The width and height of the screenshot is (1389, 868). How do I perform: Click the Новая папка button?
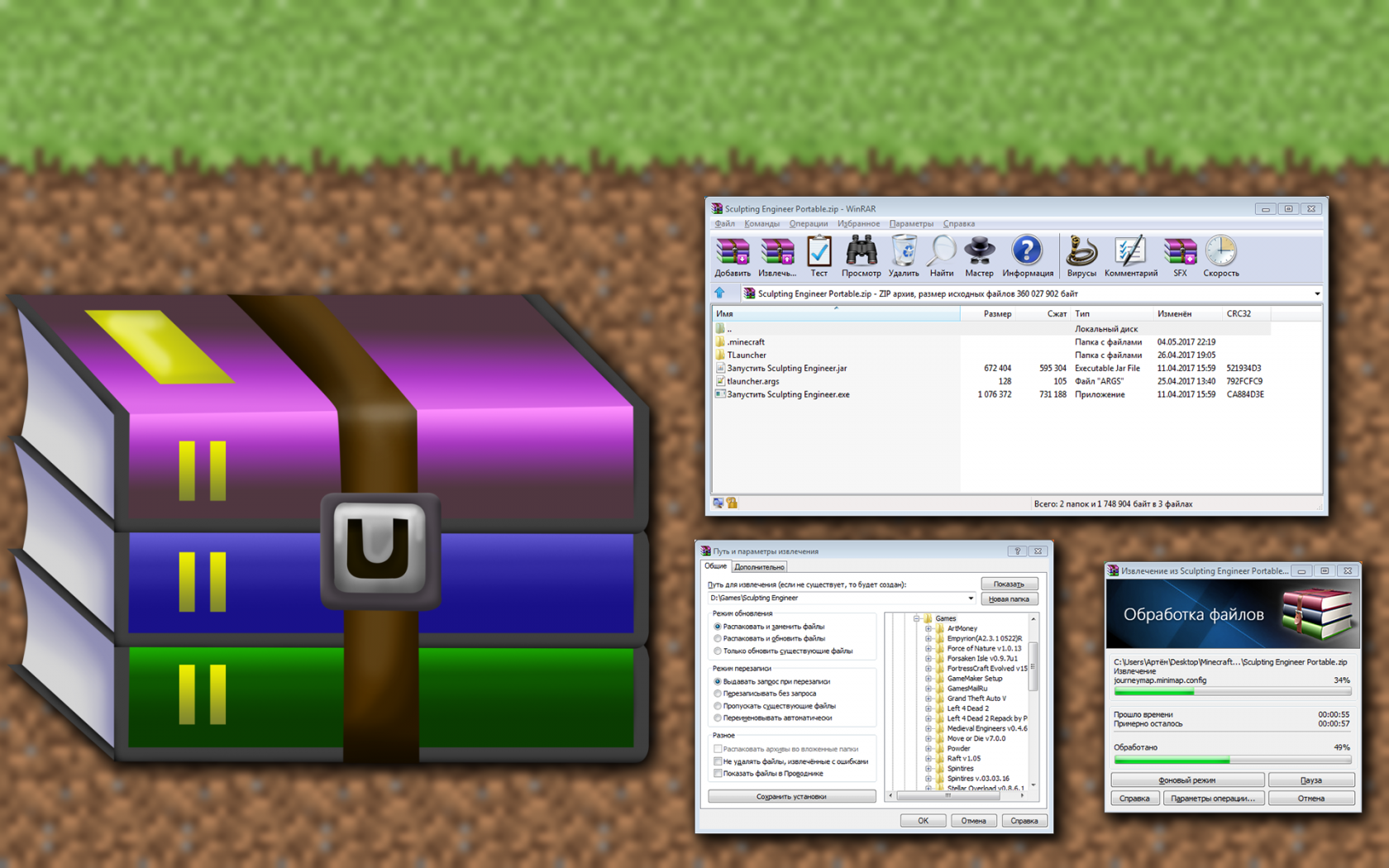[x=1009, y=599]
